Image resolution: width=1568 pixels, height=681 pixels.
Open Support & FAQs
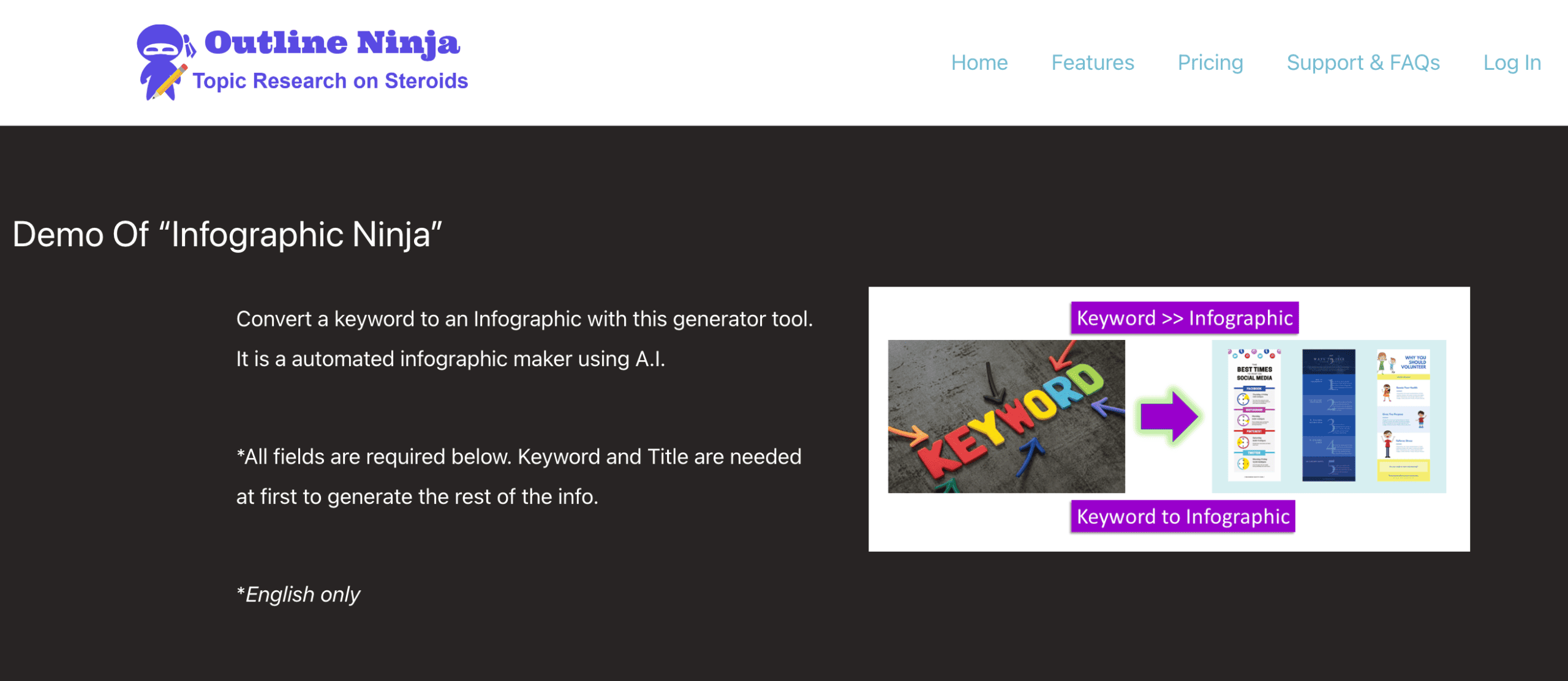point(1363,62)
